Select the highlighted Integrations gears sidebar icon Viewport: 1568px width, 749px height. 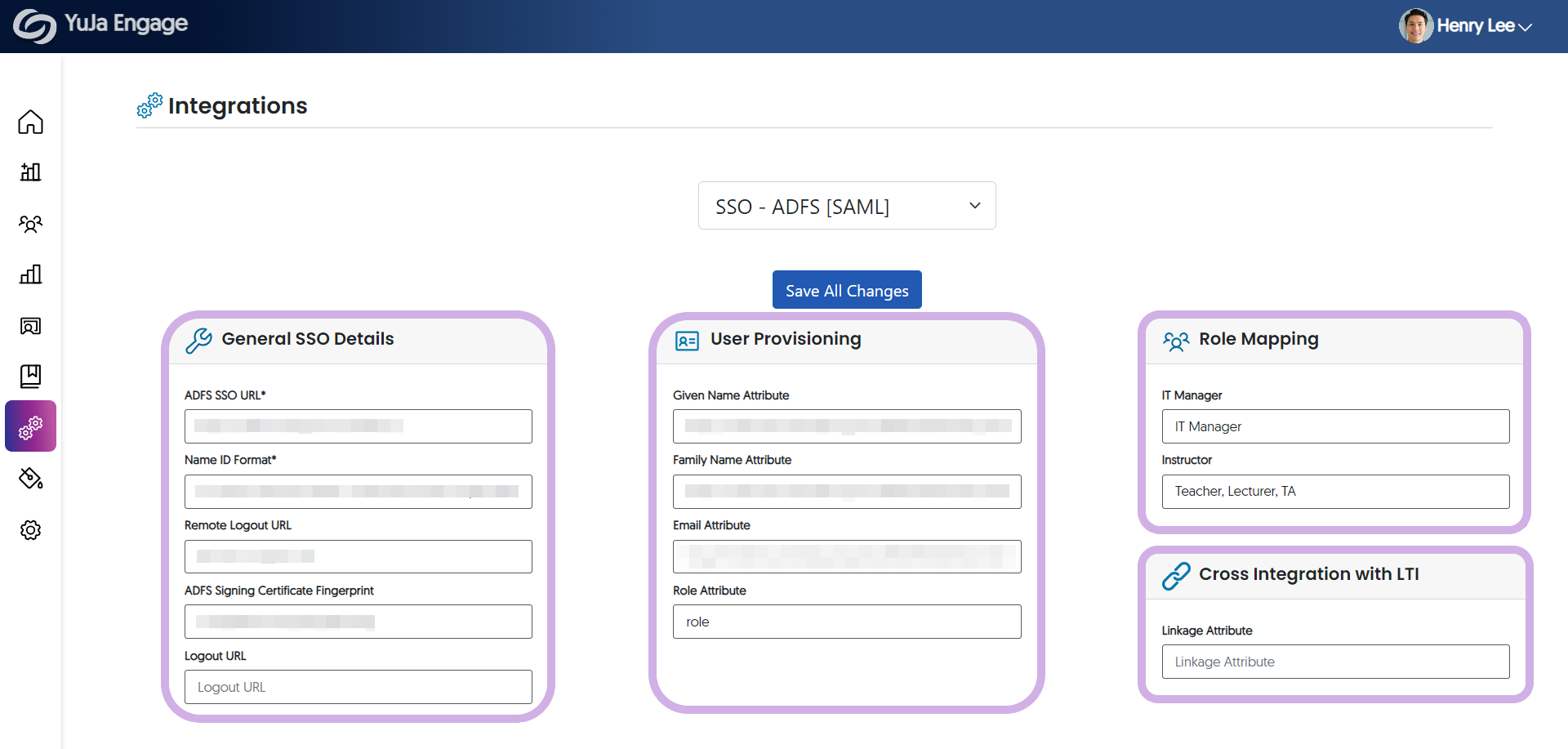(x=30, y=426)
